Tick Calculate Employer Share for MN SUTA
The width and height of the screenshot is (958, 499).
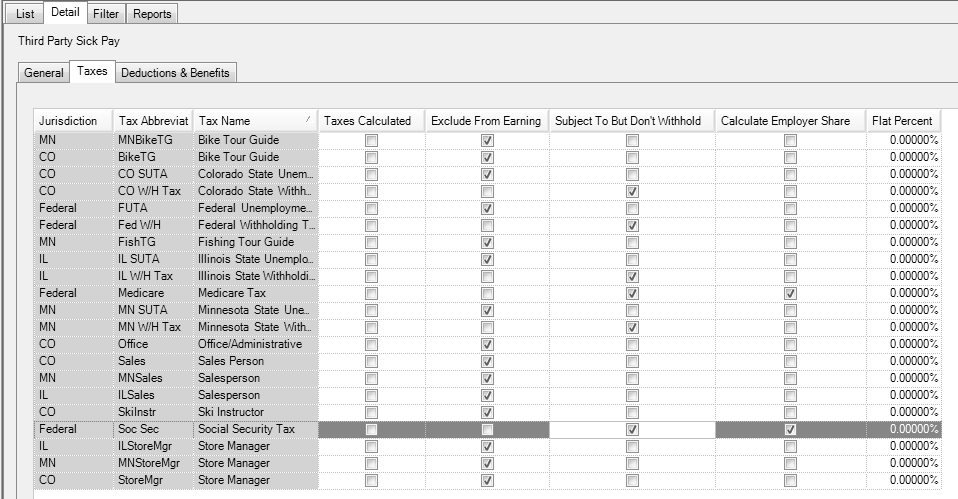click(790, 310)
